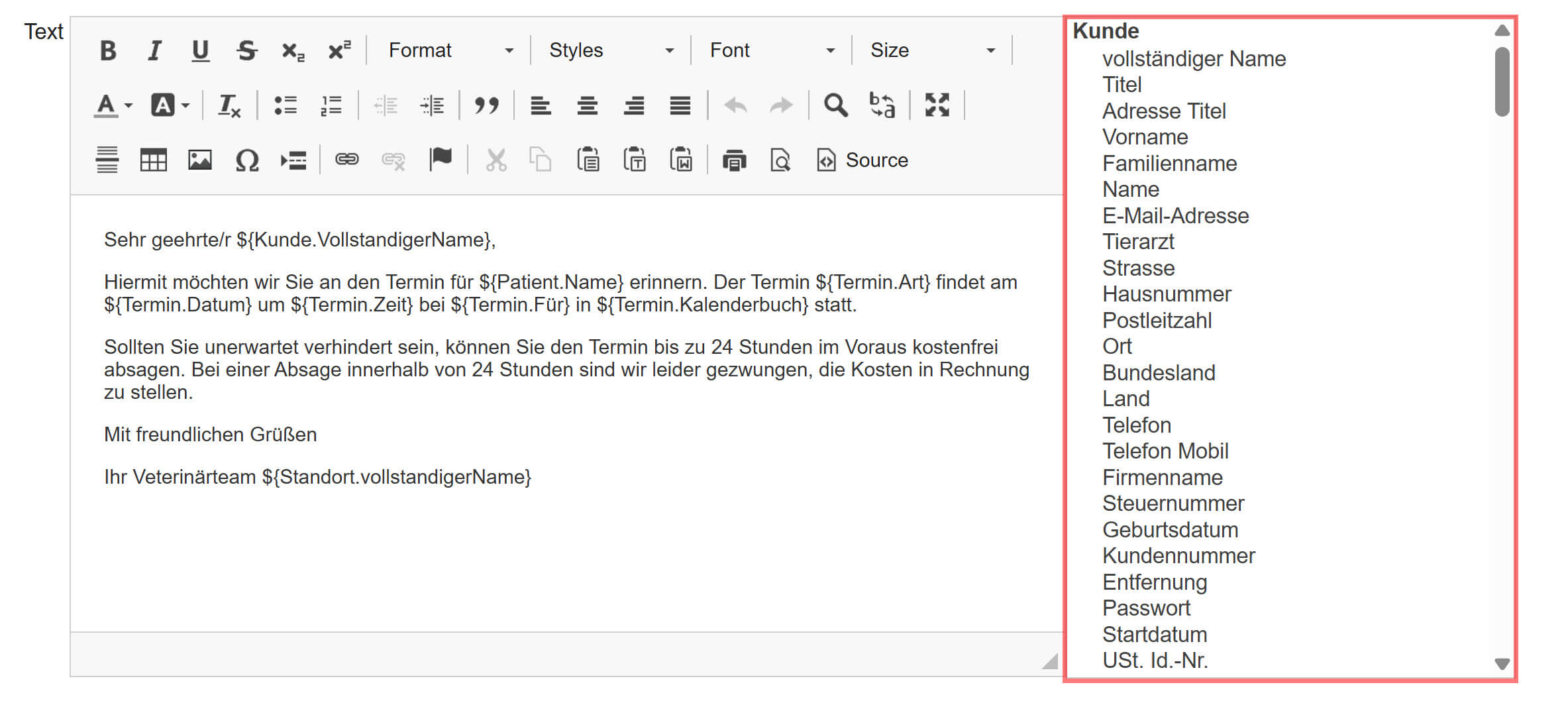The height and width of the screenshot is (705, 1568).
Task: Switch to Source view
Action: click(x=862, y=160)
